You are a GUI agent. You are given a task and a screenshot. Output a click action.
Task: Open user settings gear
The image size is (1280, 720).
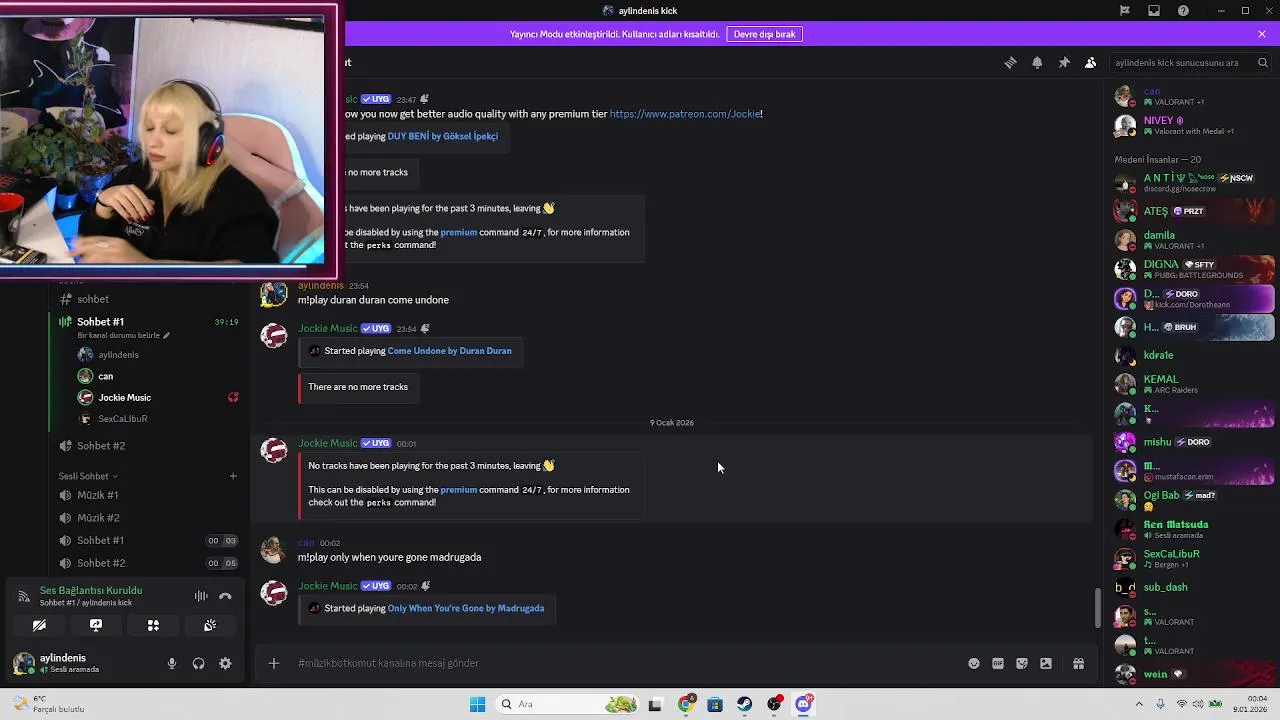click(x=225, y=663)
